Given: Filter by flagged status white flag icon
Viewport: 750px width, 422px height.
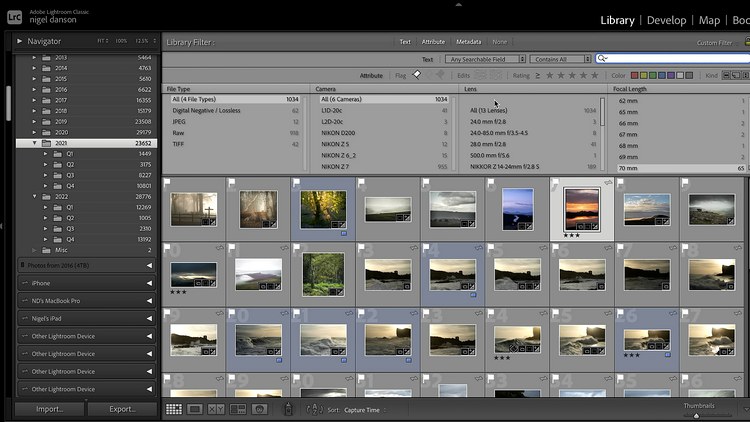Looking at the screenshot, I should coord(417,75).
